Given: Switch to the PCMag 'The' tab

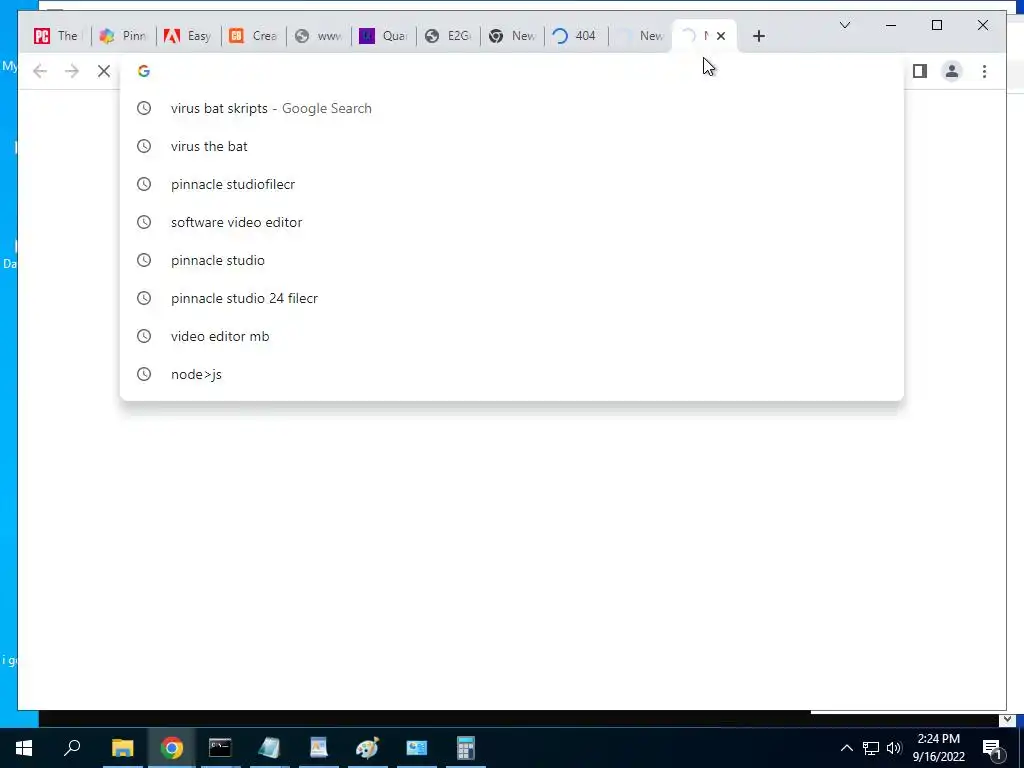Looking at the screenshot, I should pyautogui.click(x=56, y=36).
